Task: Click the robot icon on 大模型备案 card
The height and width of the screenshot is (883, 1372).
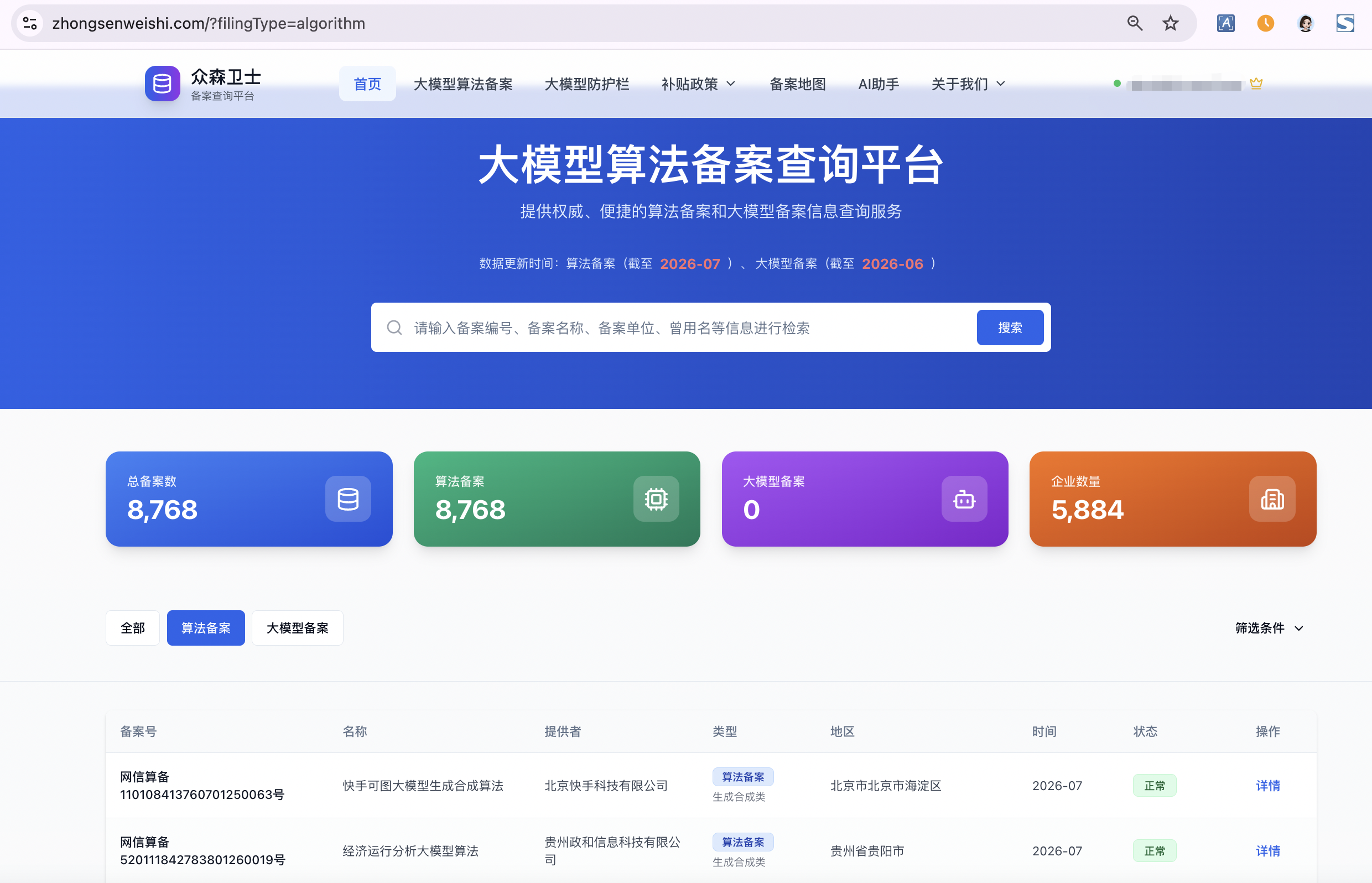Action: (x=964, y=499)
